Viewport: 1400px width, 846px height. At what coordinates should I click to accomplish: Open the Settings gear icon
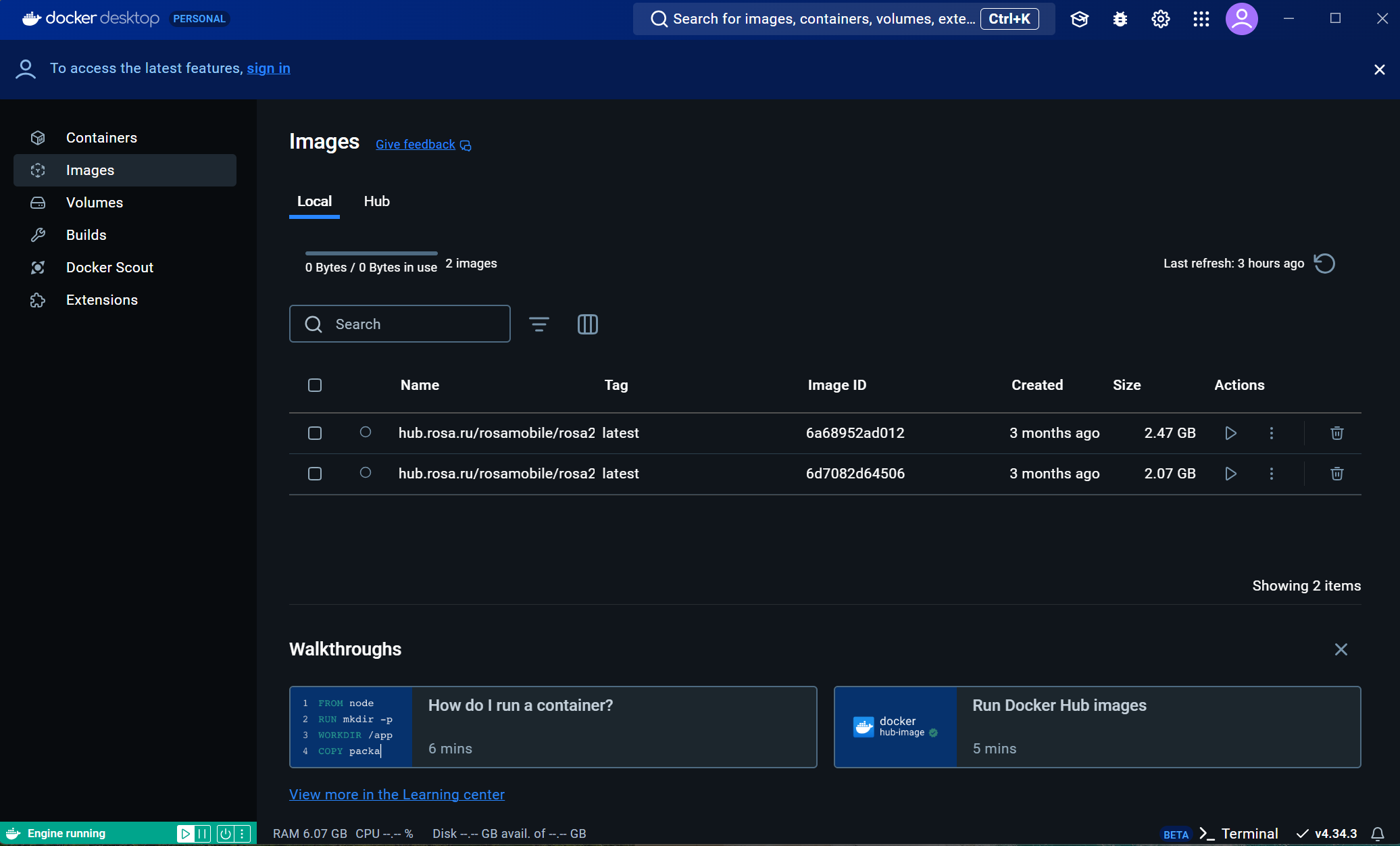pyautogui.click(x=1160, y=19)
